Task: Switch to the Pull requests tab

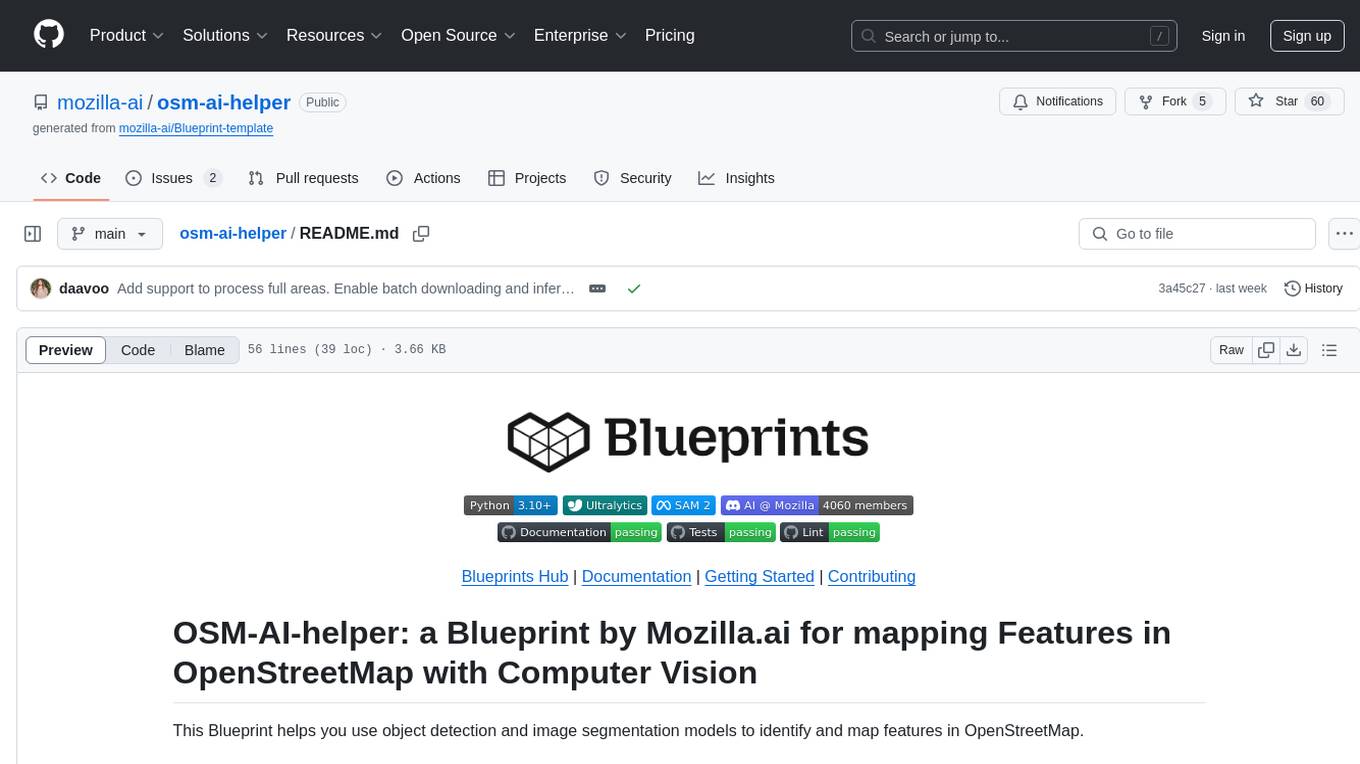Action: pos(303,178)
